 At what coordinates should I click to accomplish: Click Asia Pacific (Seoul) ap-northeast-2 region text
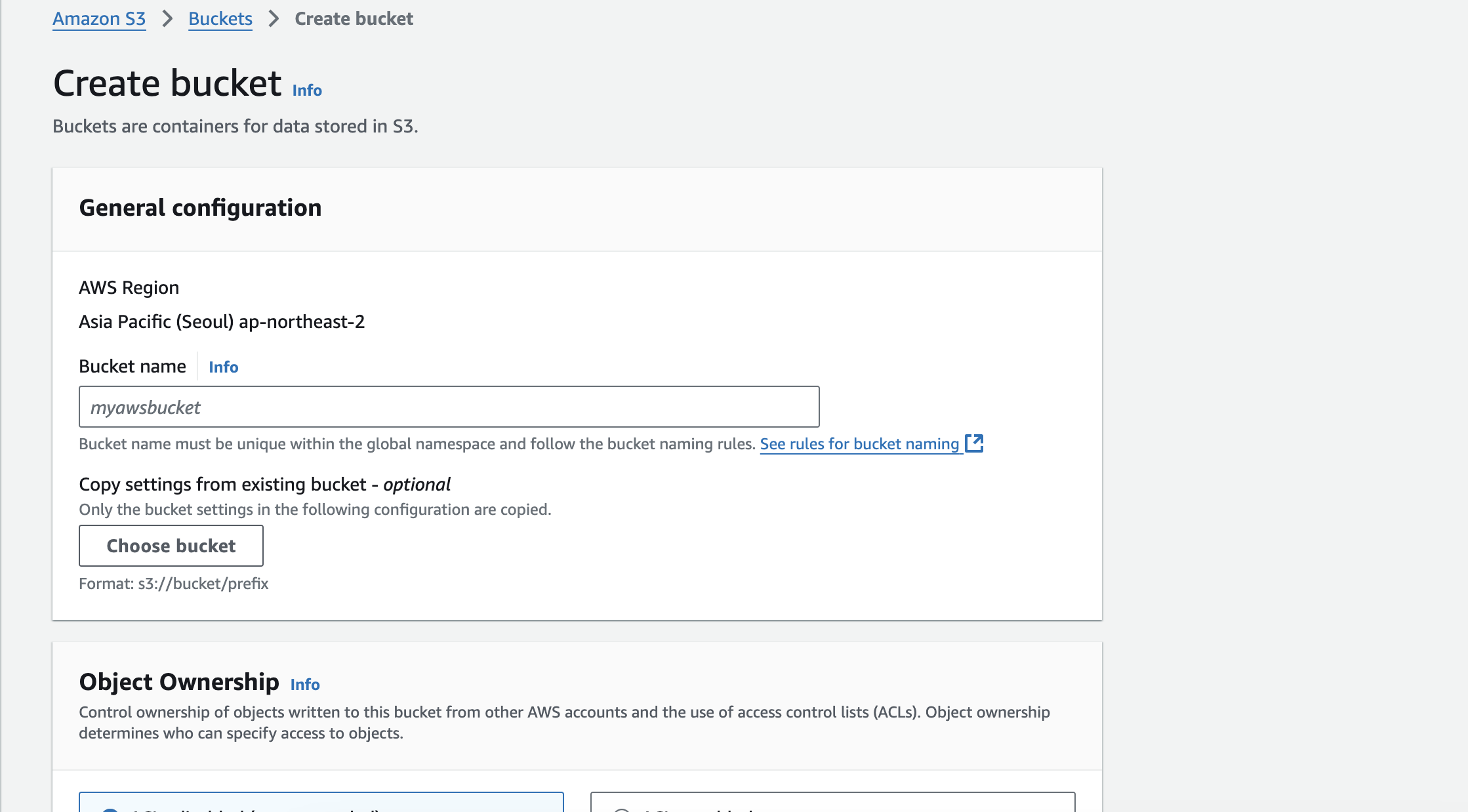[x=222, y=322]
